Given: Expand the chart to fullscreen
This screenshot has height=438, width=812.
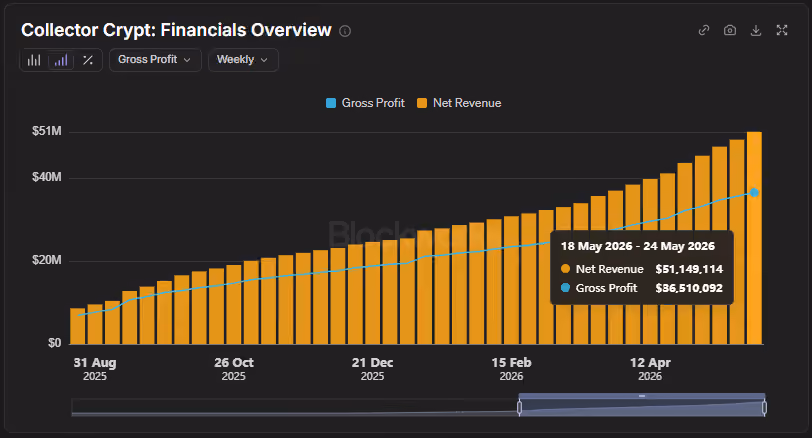Looking at the screenshot, I should [x=782, y=30].
